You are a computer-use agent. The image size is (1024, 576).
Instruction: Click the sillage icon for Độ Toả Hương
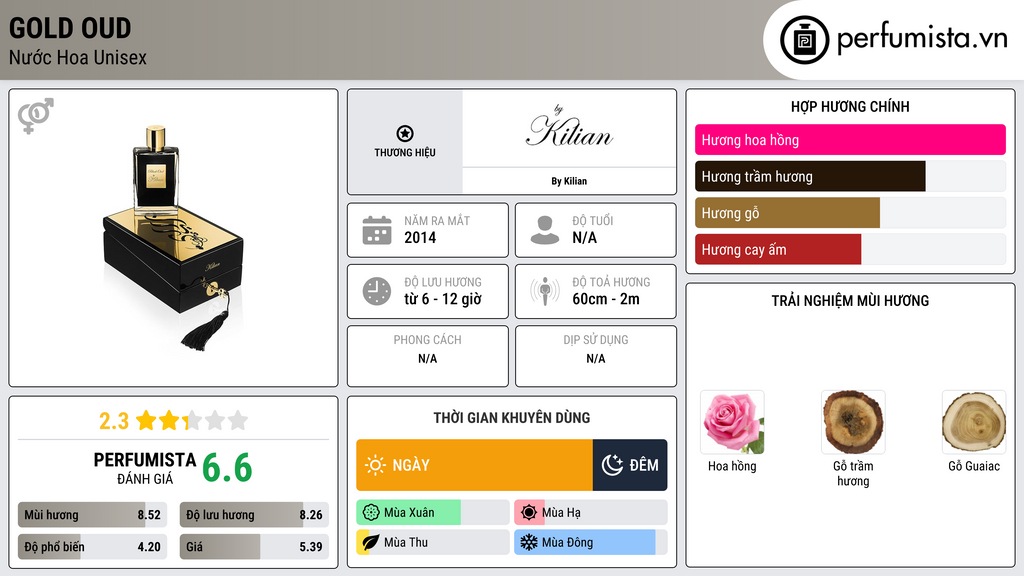pyautogui.click(x=545, y=291)
